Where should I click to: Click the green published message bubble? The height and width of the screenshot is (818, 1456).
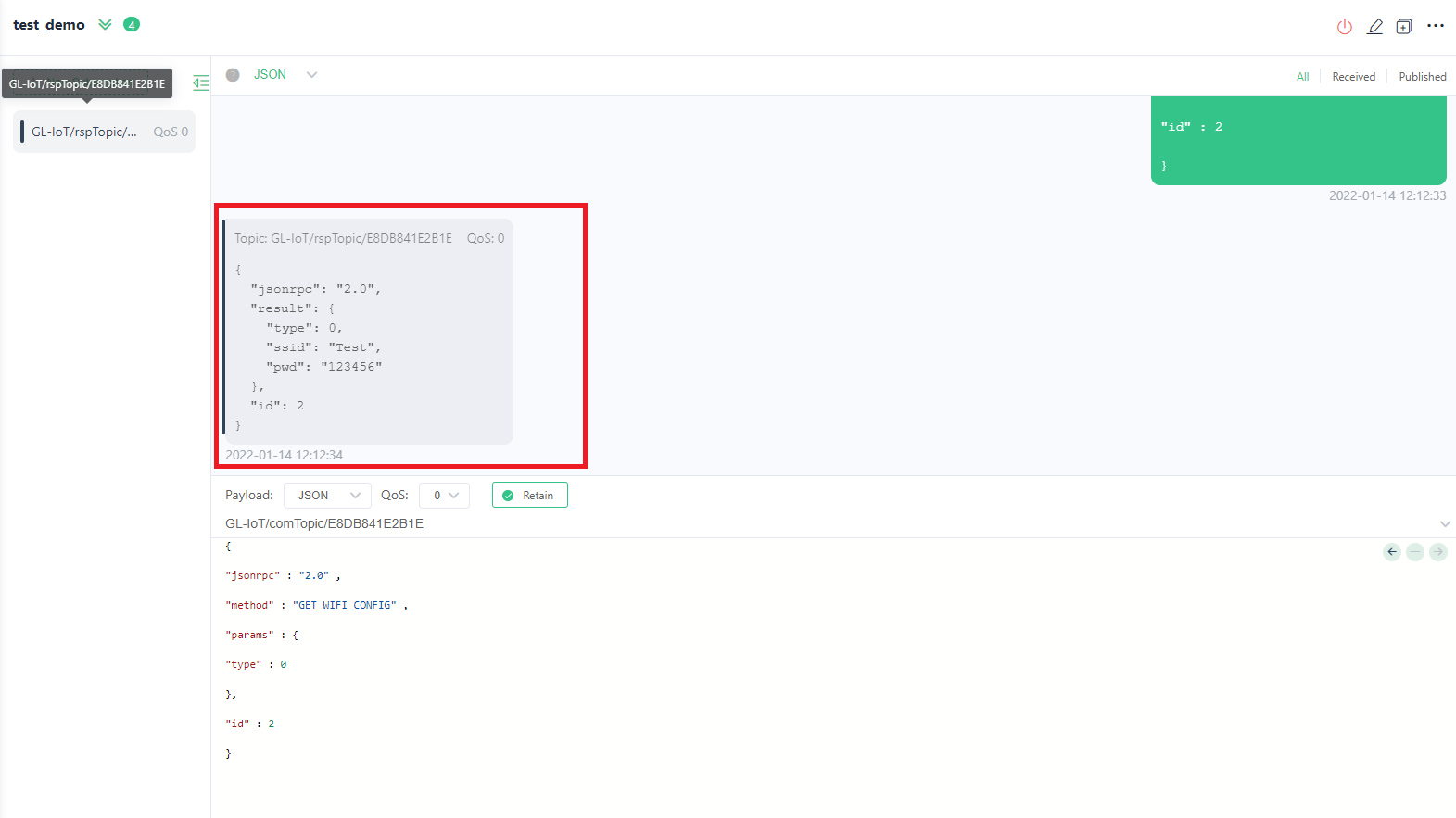tap(1298, 141)
